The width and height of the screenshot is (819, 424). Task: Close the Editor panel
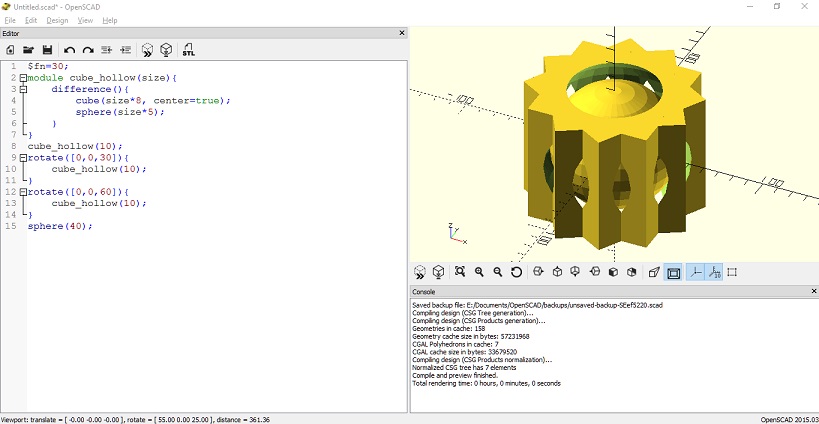(x=402, y=33)
